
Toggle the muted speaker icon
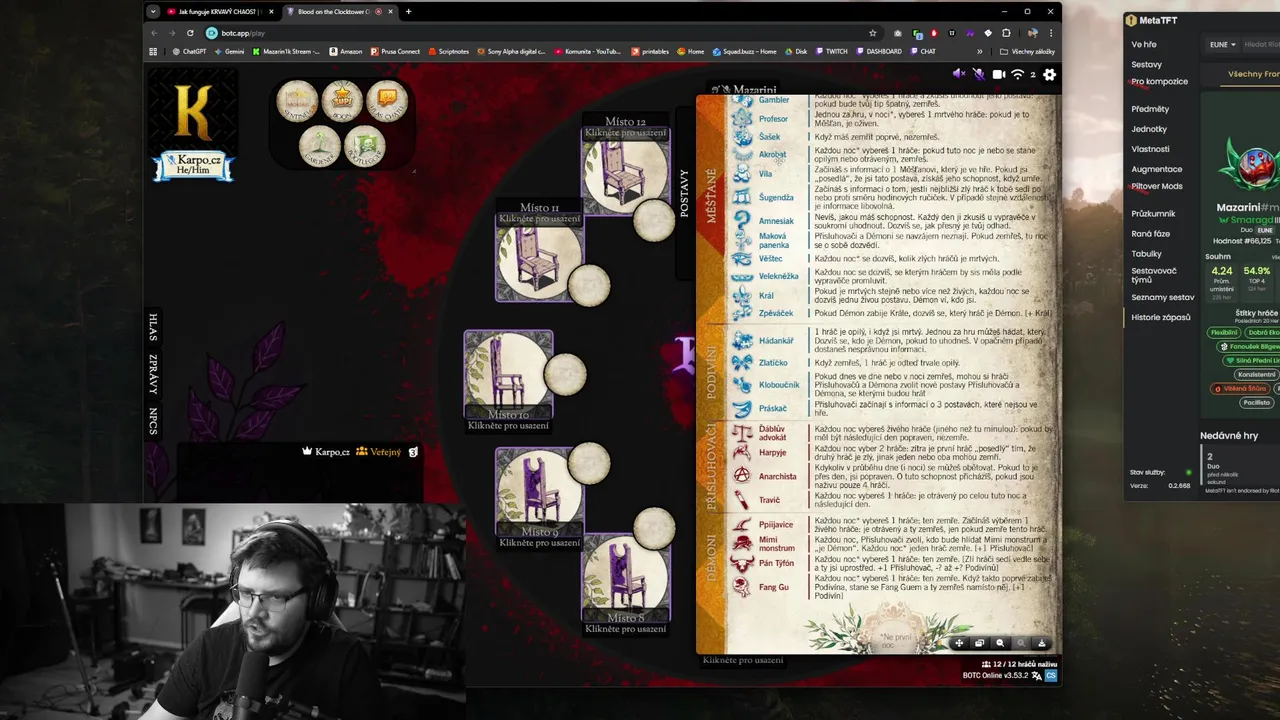pos(959,74)
